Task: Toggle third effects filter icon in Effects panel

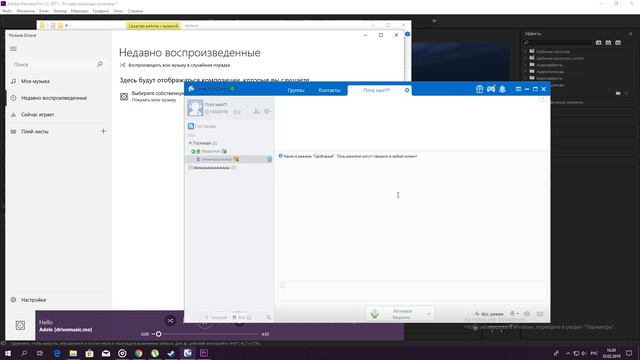Action: [618, 42]
